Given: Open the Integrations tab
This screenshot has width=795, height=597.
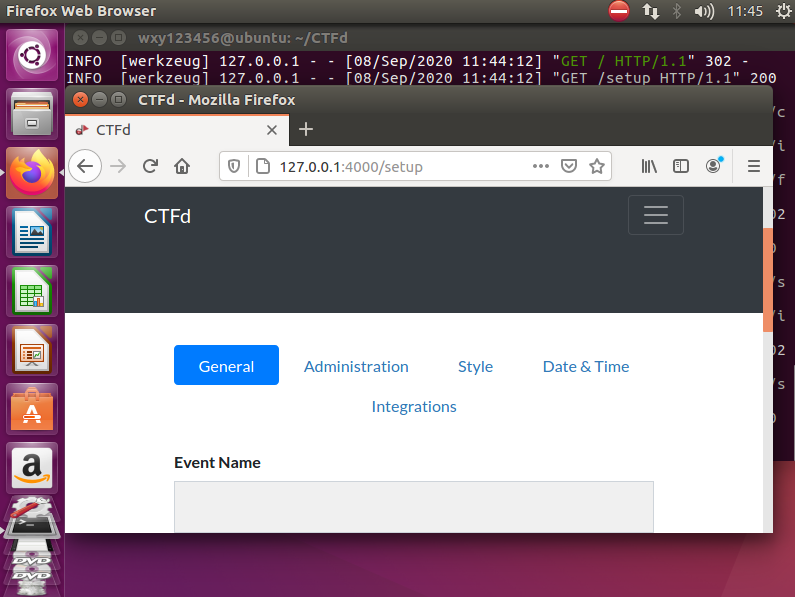Looking at the screenshot, I should (414, 406).
